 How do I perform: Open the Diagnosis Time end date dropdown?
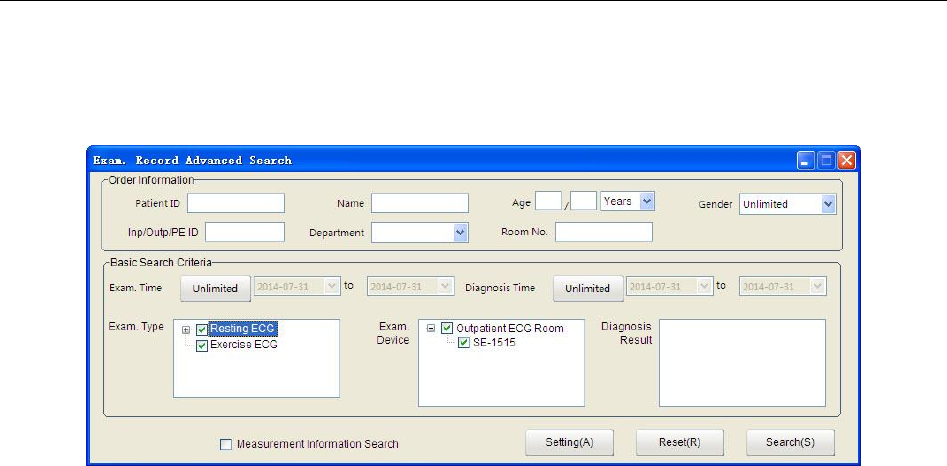tap(818, 287)
